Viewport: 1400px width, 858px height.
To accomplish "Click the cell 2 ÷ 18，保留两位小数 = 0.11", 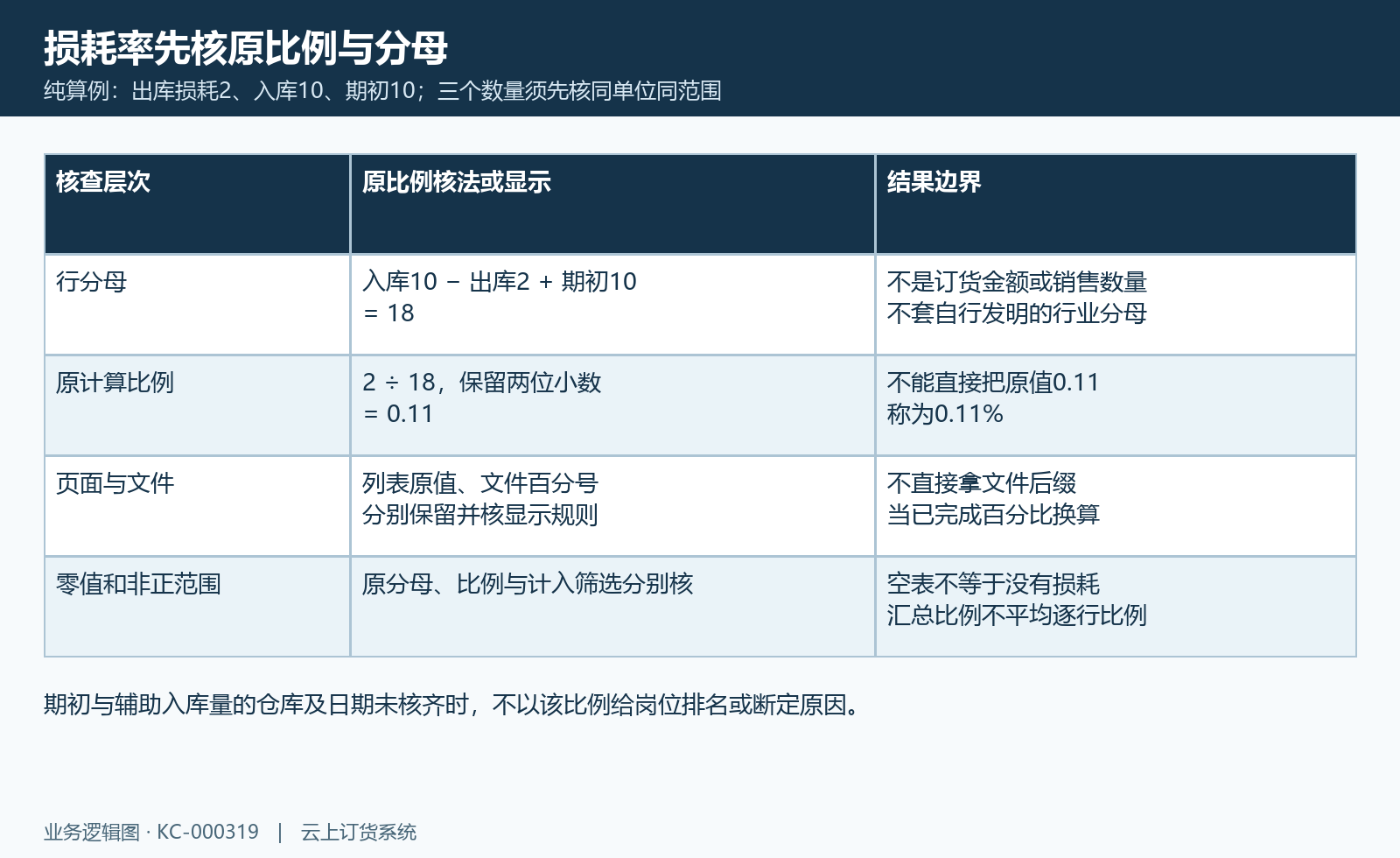I will [612, 405].
